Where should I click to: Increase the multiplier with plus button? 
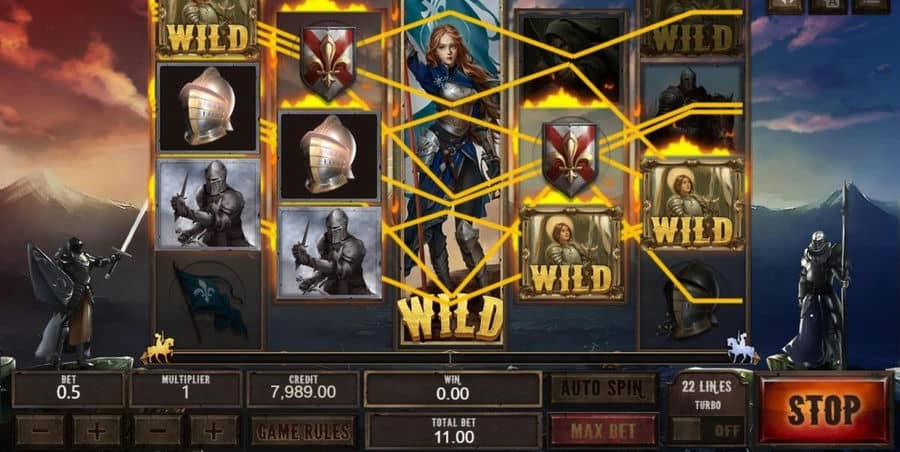point(214,430)
